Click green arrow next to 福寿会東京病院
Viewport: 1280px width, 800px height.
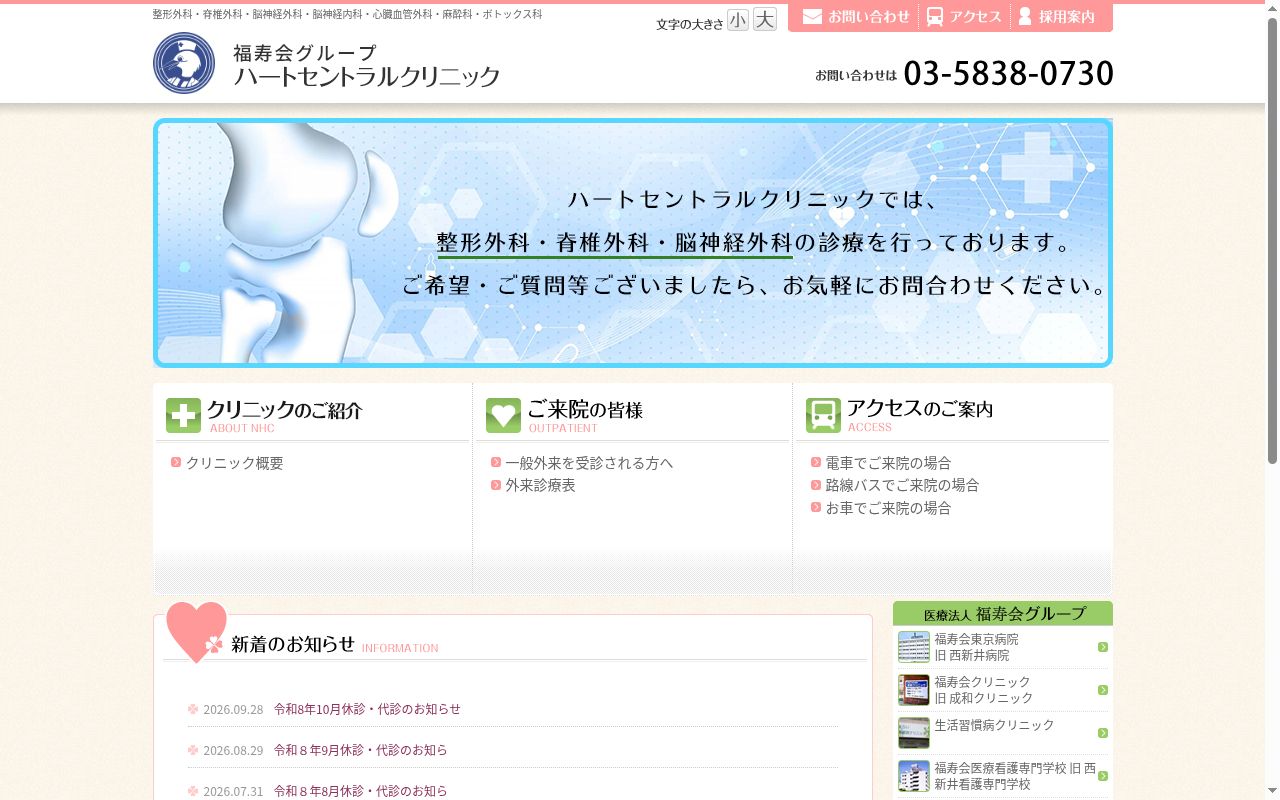coord(1103,647)
